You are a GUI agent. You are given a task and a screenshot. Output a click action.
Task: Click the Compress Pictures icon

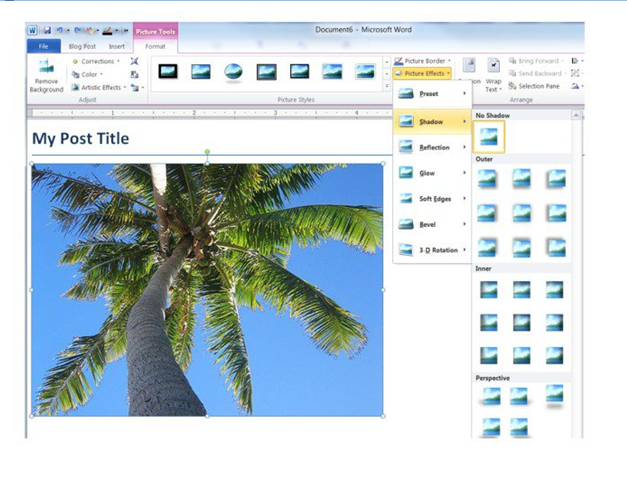coord(134,61)
